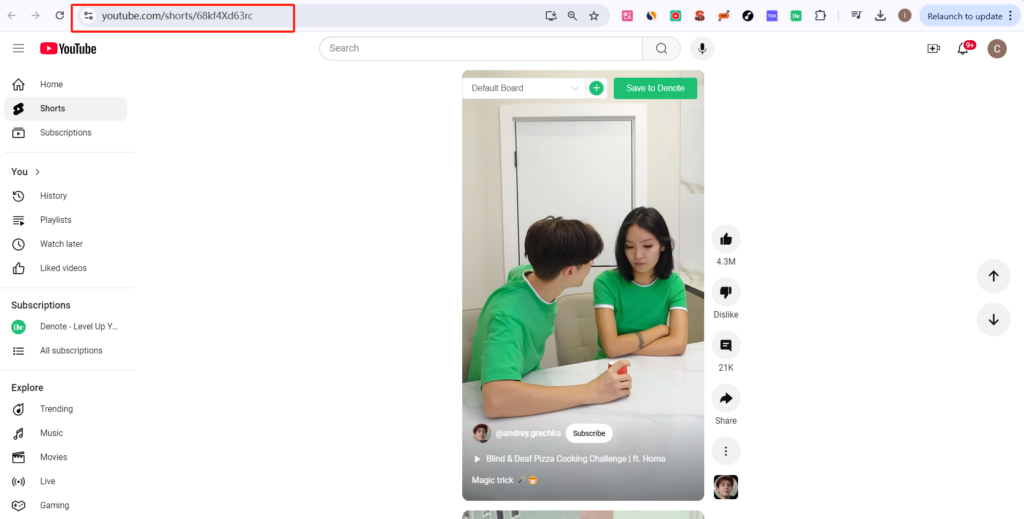
Task: Click the green video play extension icon
Action: pyautogui.click(x=675, y=16)
